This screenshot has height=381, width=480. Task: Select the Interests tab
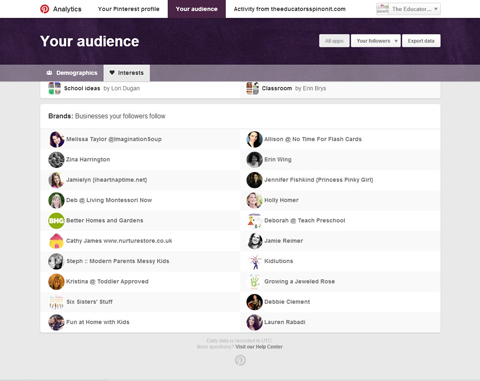[127, 73]
